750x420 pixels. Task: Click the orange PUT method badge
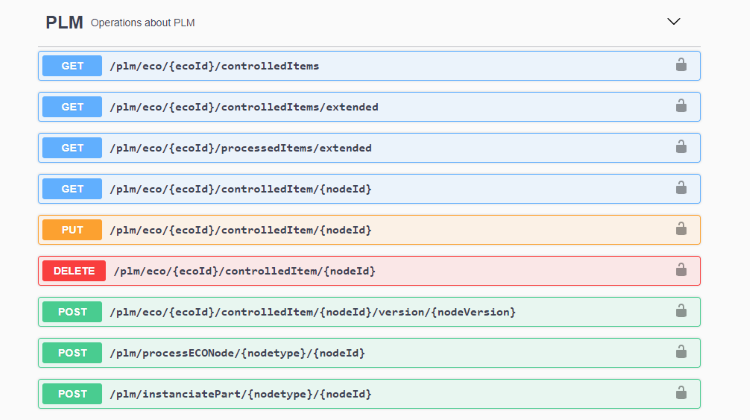[x=72, y=230]
